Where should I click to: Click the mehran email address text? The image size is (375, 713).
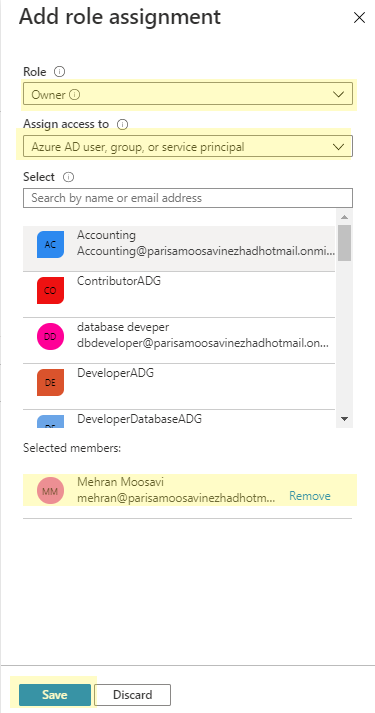click(x=176, y=498)
